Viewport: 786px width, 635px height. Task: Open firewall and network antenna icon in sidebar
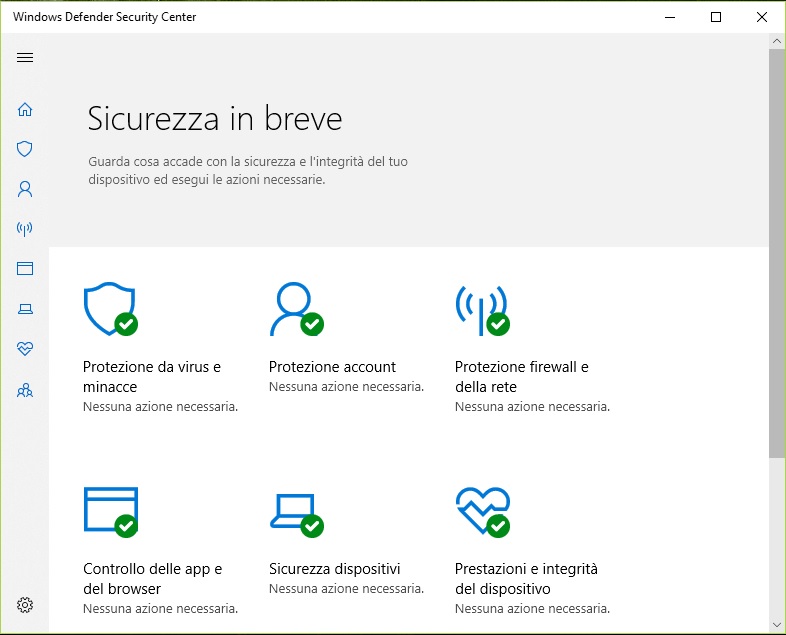click(25, 229)
